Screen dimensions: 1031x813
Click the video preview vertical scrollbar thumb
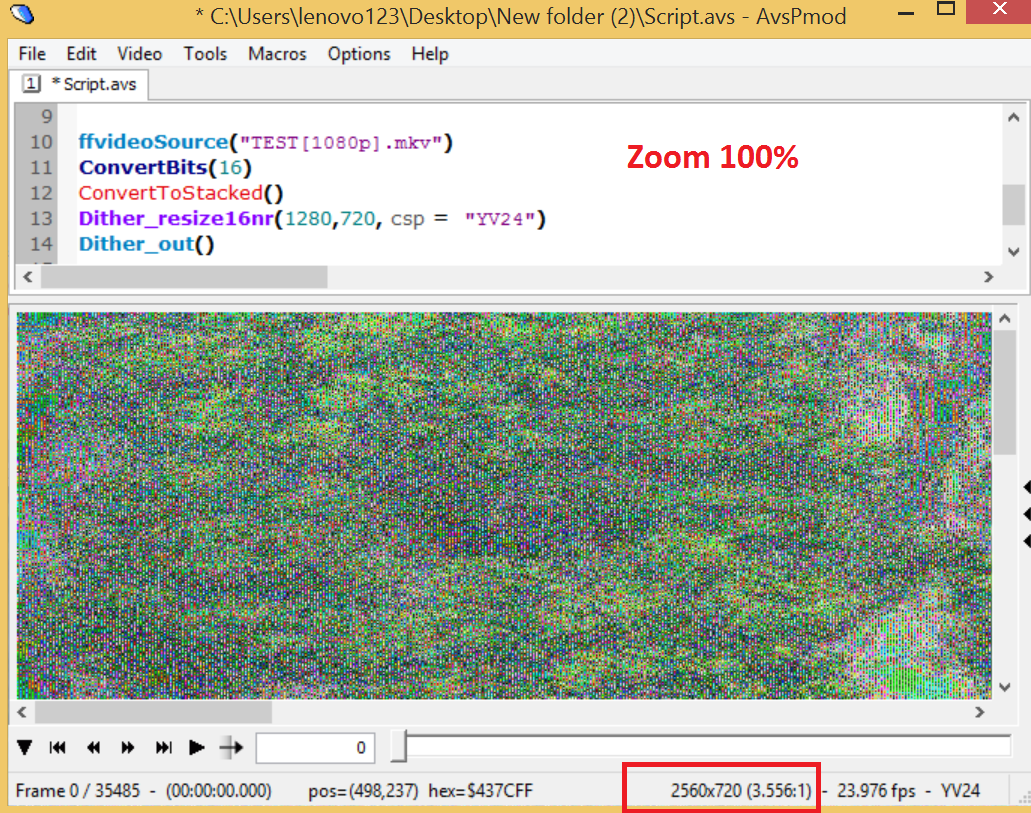pyautogui.click(x=1005, y=393)
